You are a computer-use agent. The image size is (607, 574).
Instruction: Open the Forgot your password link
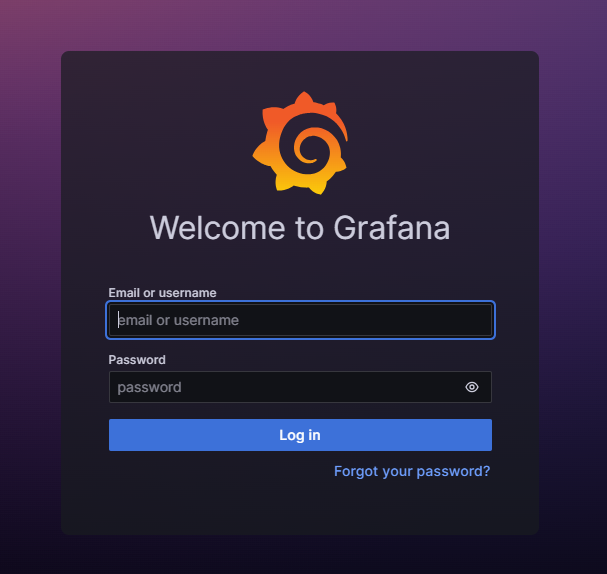tap(412, 471)
